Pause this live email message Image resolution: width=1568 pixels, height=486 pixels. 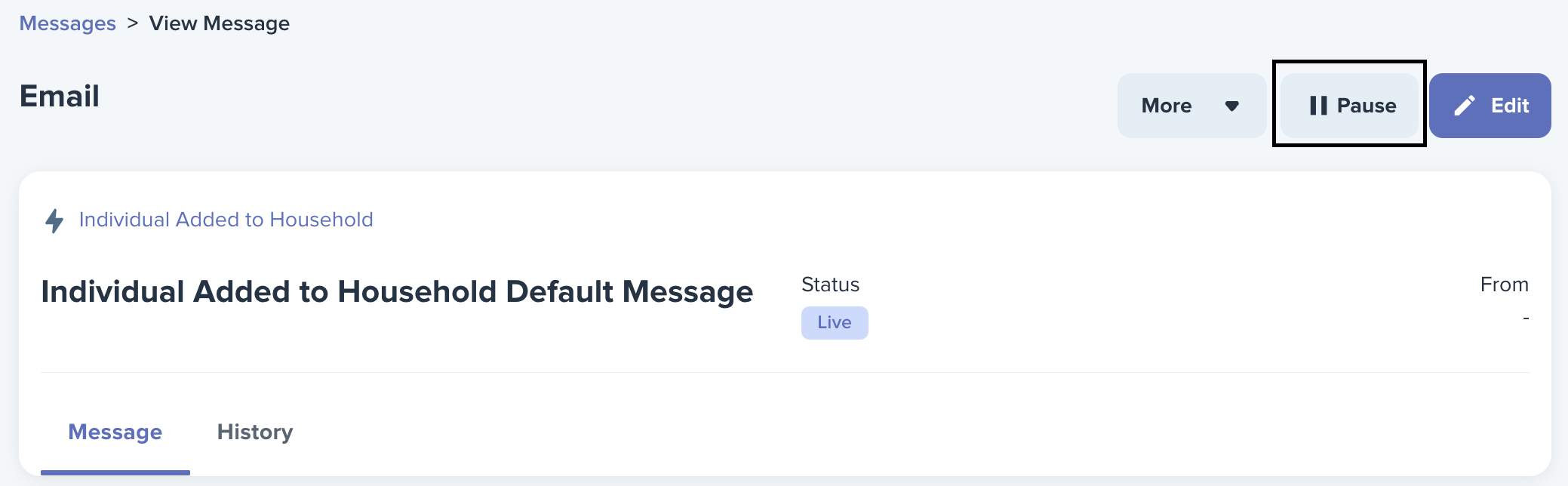click(x=1349, y=106)
